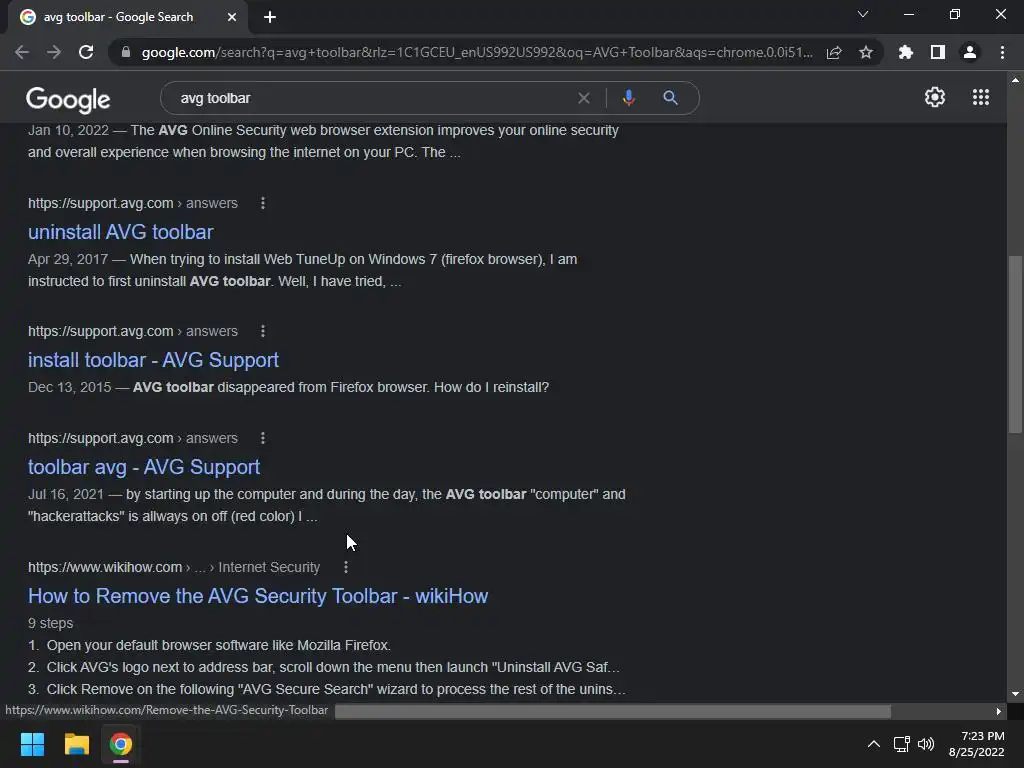Open toolbar avg - AVG Support link

144,467
